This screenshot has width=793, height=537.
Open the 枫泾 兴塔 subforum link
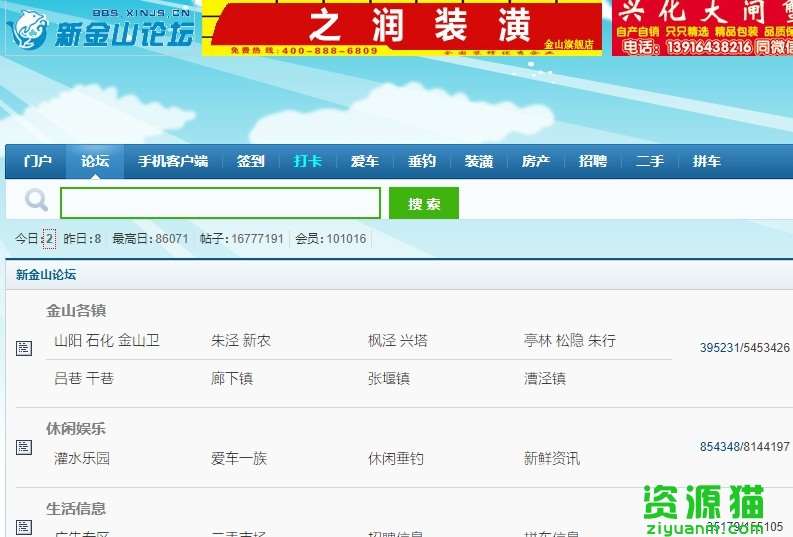(x=397, y=341)
